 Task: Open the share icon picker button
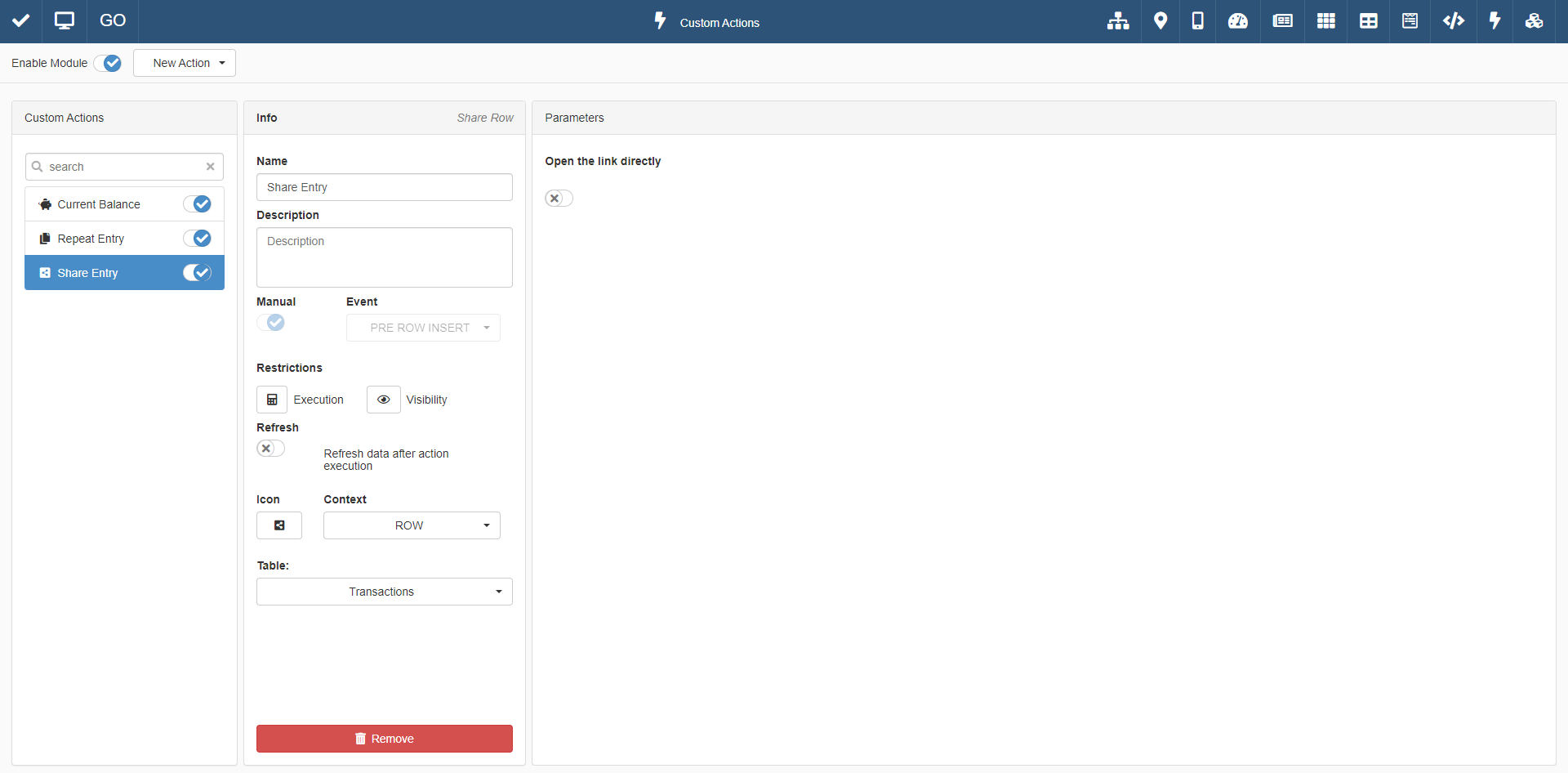pyautogui.click(x=279, y=525)
